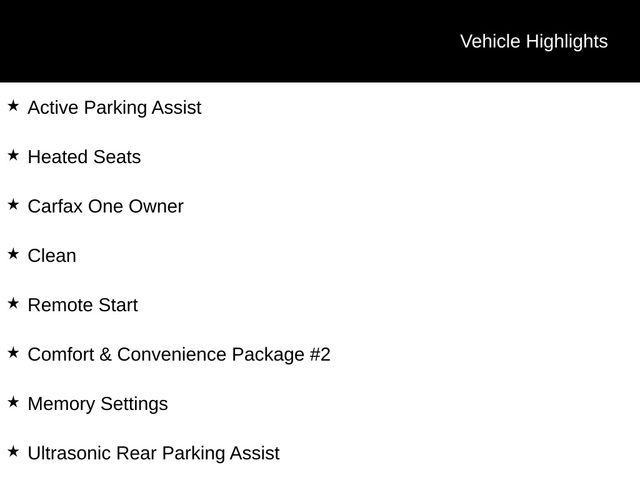This screenshot has height=480, width=640.
Task: Click the Remote Start text
Action: pyautogui.click(x=82, y=305)
